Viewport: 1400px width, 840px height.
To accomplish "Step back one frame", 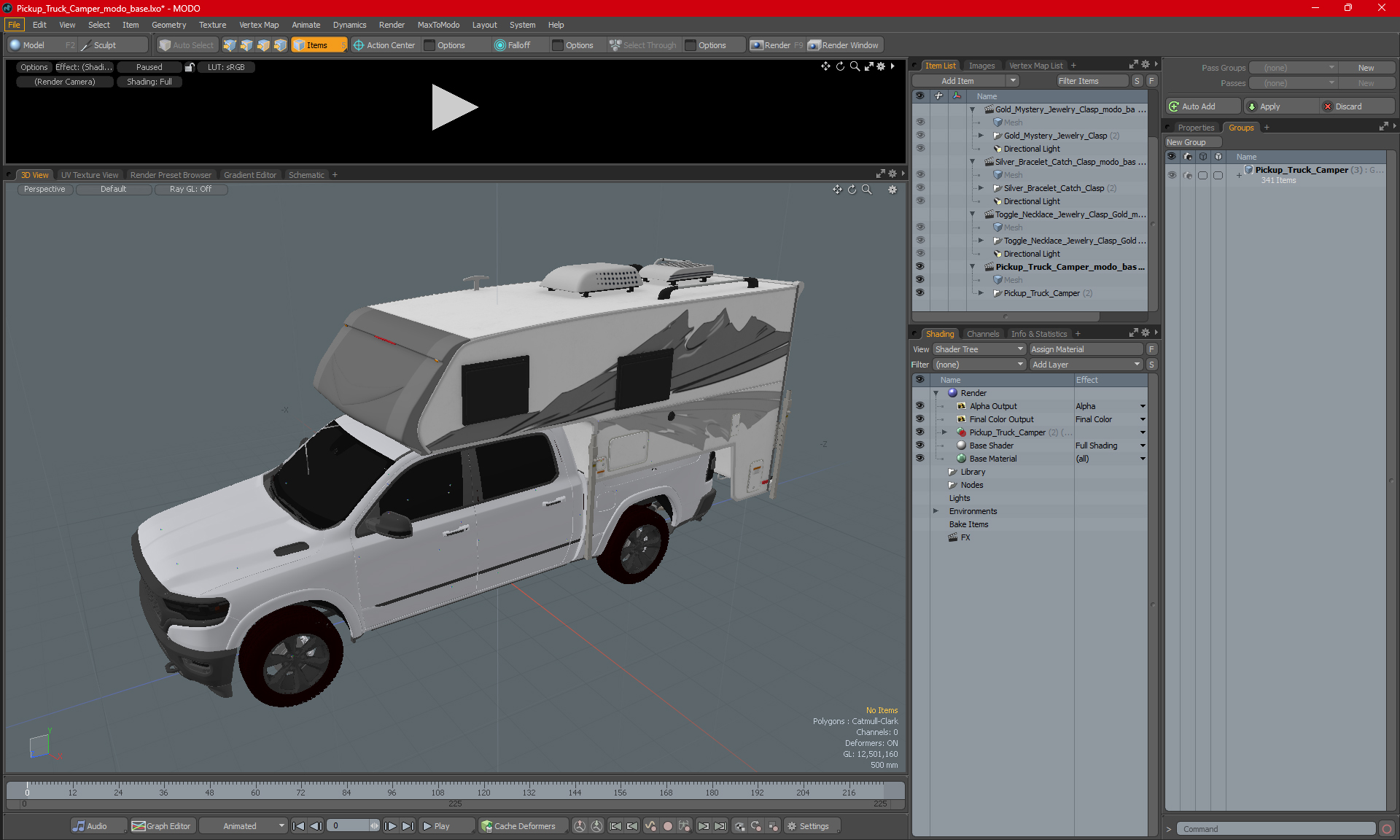I will click(x=316, y=826).
